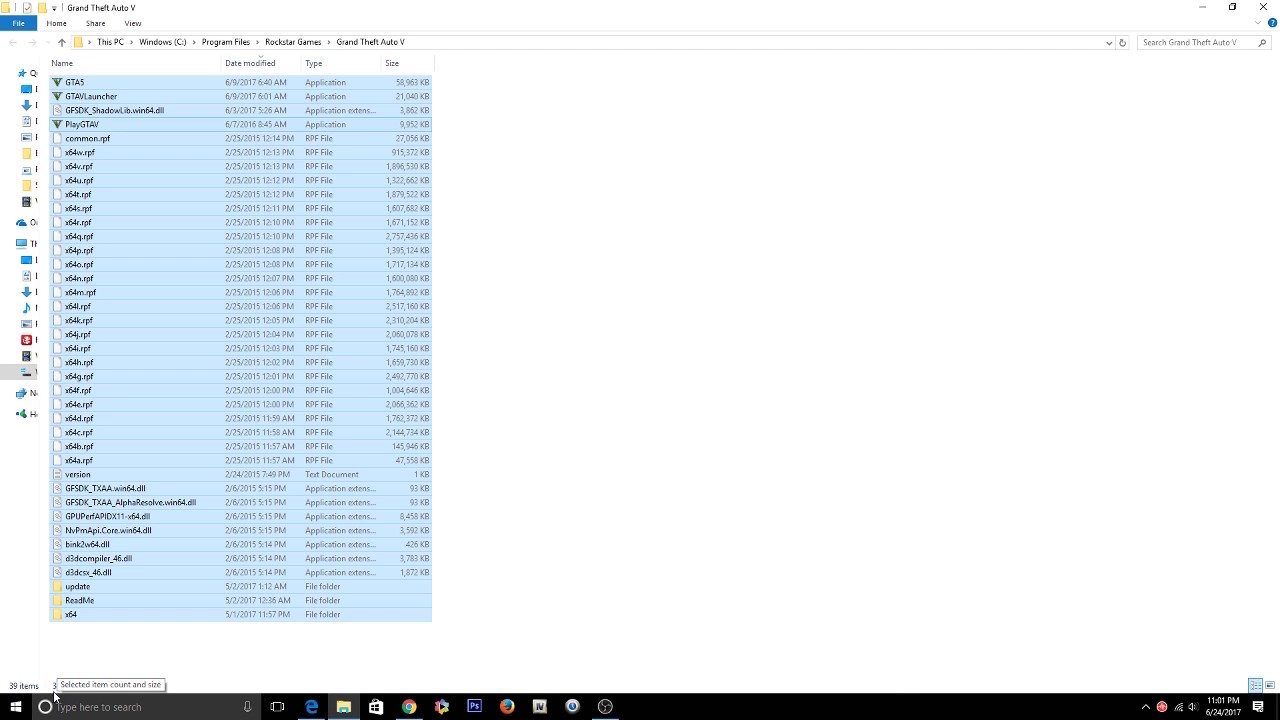The height and width of the screenshot is (720, 1280).
Task: Click the network signal strength indicator
Action: (1179, 707)
